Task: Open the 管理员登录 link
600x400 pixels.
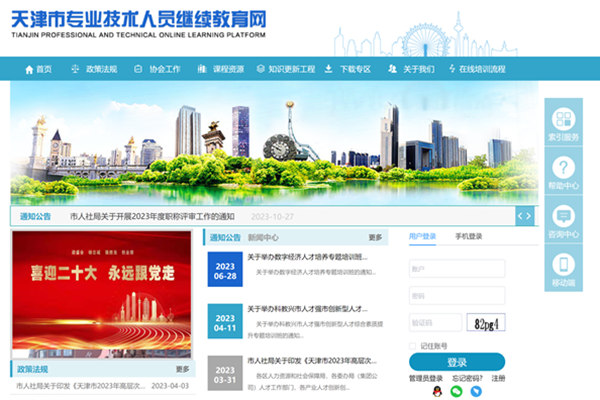Action: pyautogui.click(x=426, y=379)
